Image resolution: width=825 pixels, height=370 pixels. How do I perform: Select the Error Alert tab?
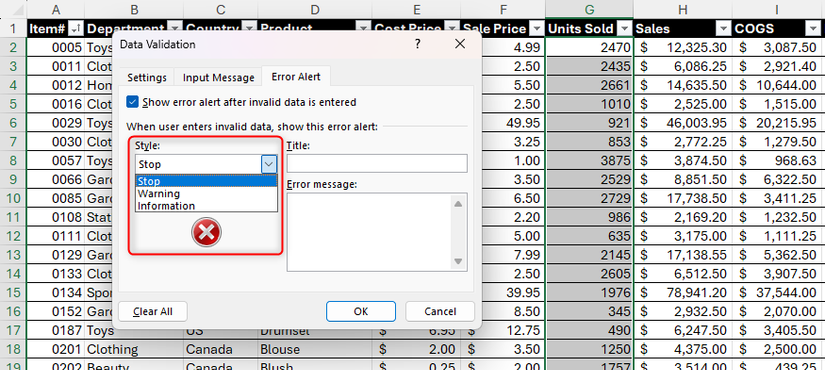tap(296, 77)
